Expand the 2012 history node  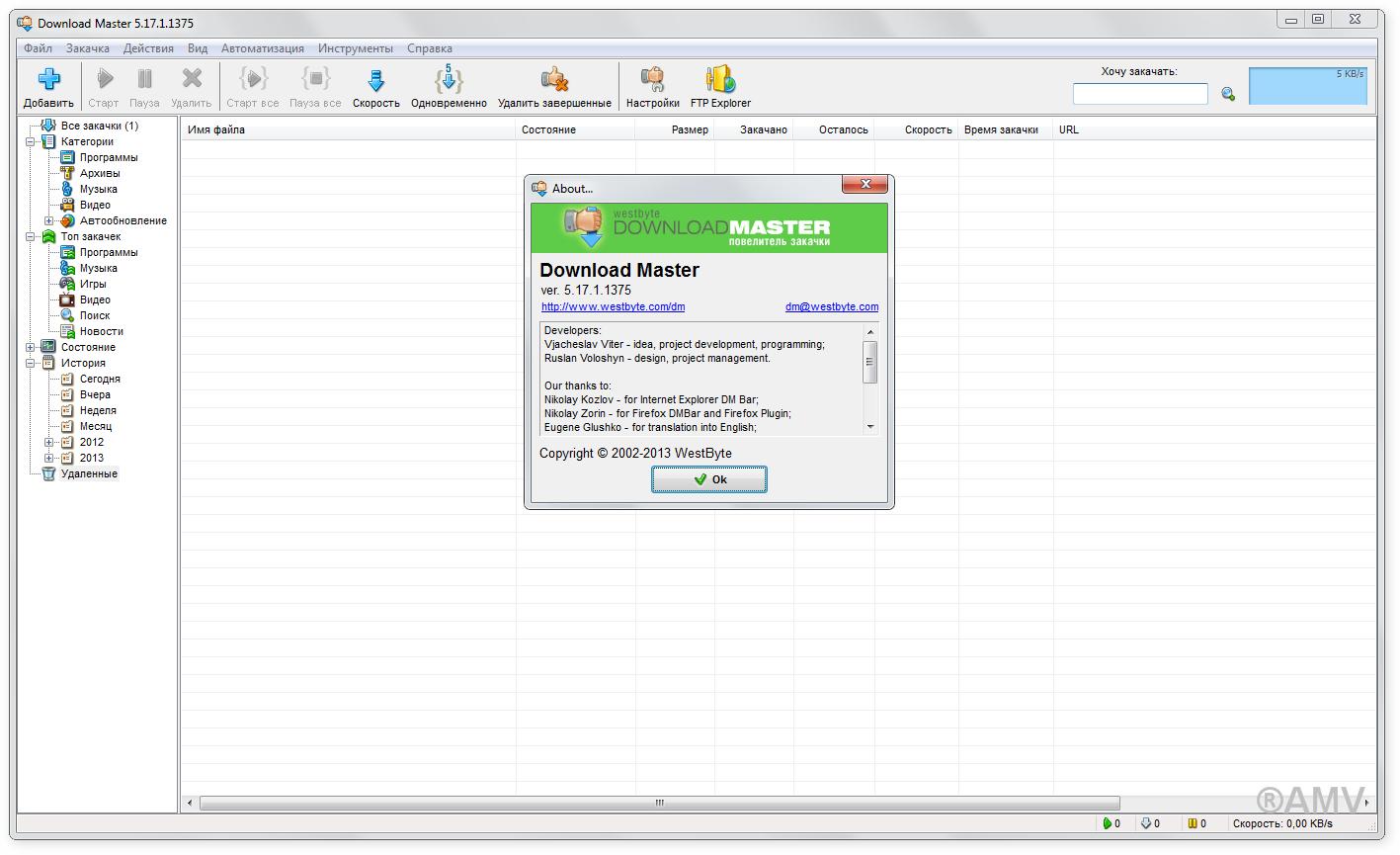tap(48, 442)
